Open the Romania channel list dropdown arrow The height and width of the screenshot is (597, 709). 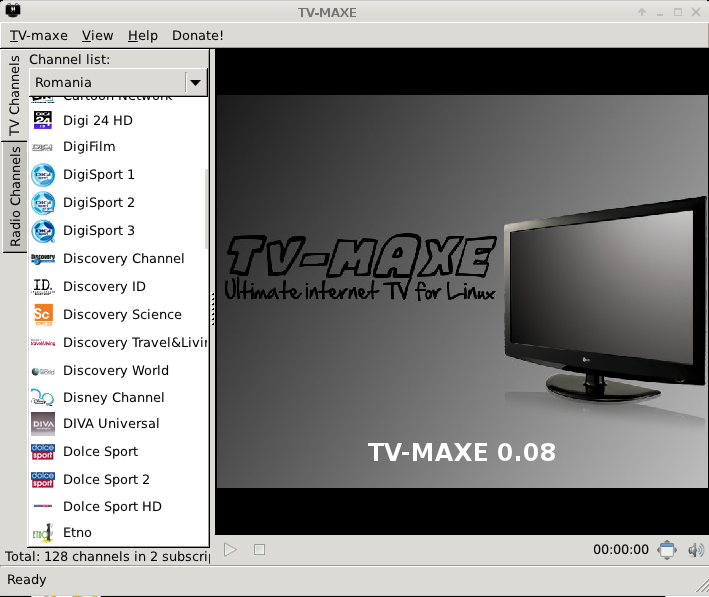pos(195,83)
